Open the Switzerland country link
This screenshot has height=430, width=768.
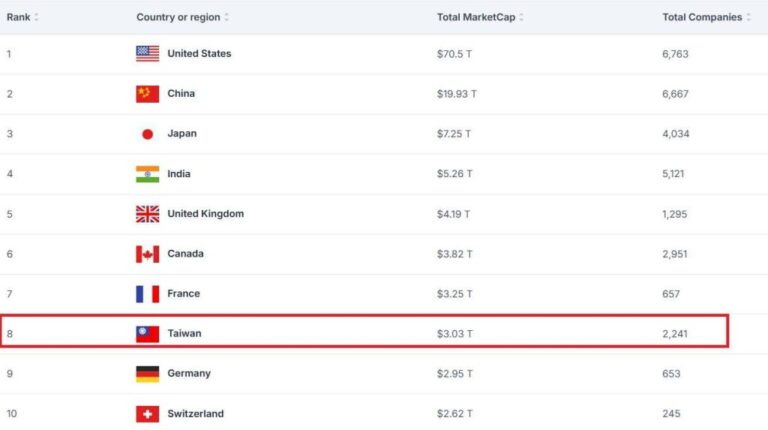195,414
